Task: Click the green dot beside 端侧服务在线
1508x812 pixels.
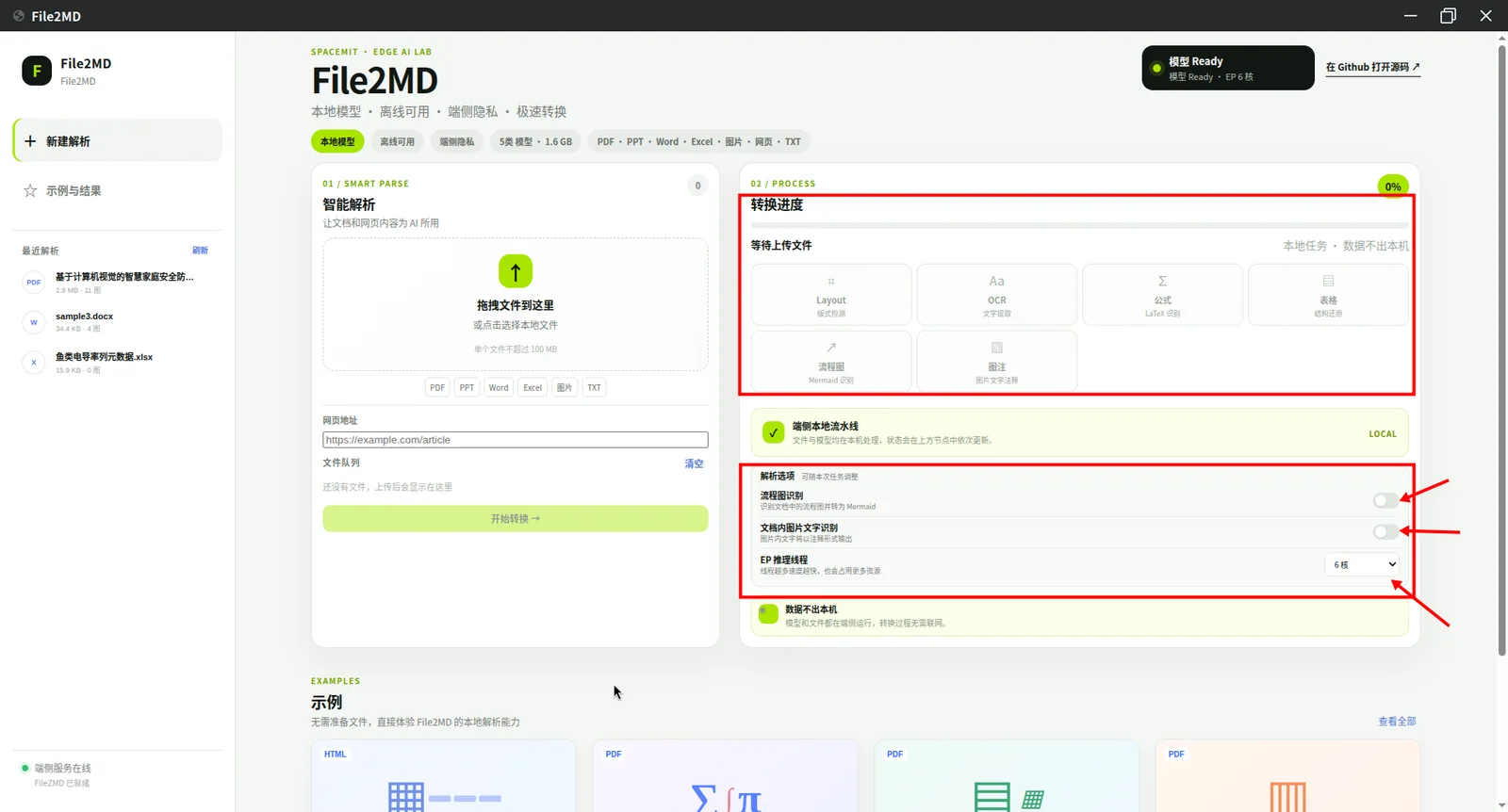Action: (25, 768)
